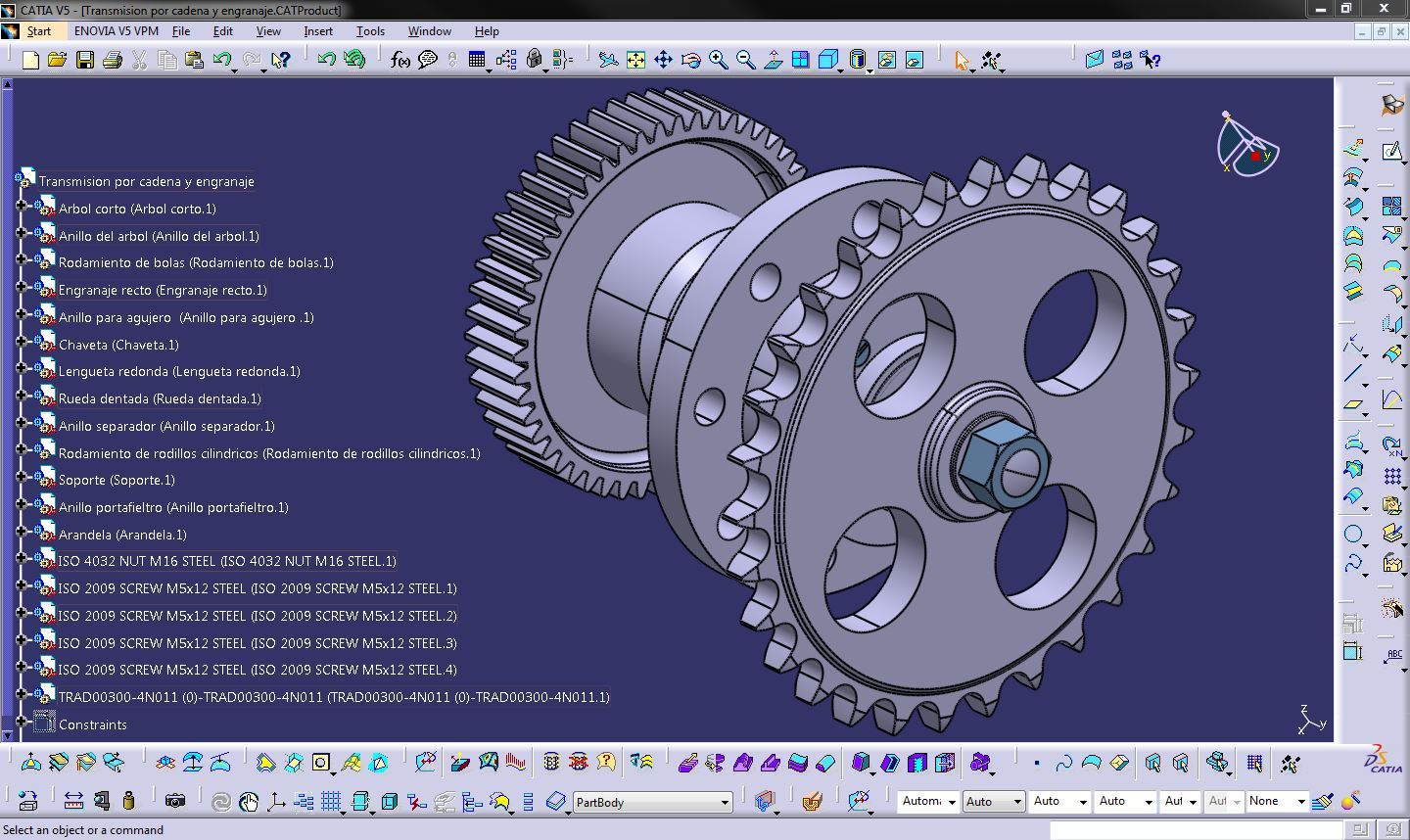
Task: Click the New document icon
Action: point(30,61)
